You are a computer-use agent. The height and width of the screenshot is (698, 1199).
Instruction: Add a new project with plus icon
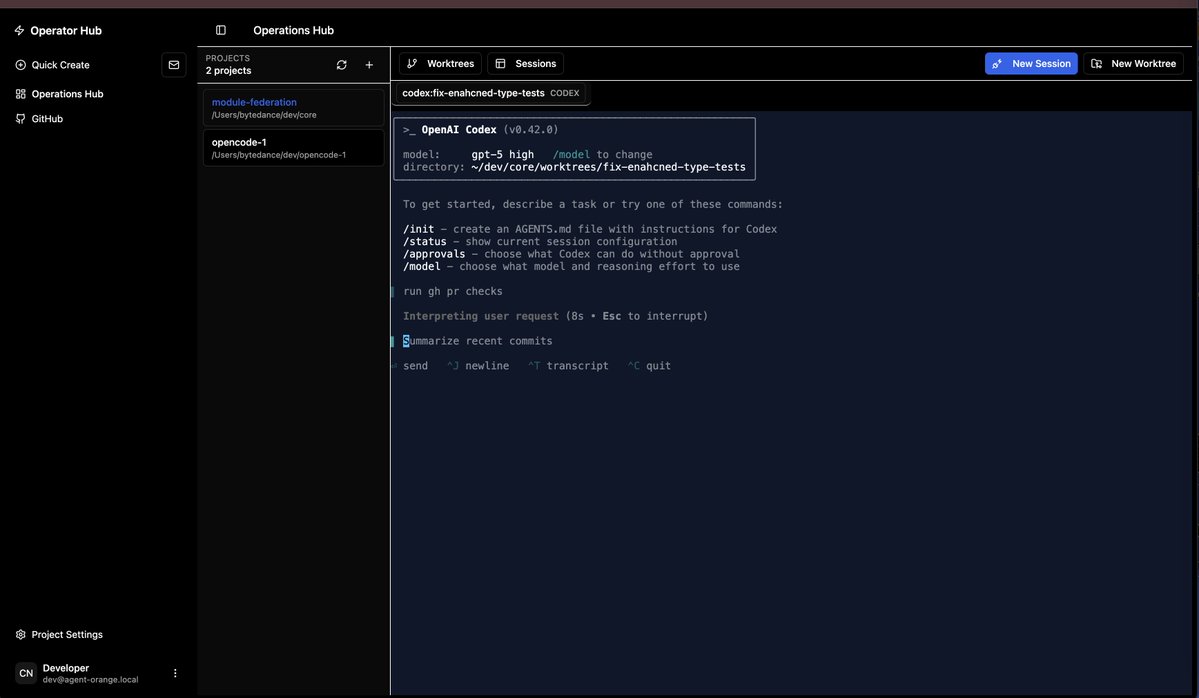click(x=369, y=65)
